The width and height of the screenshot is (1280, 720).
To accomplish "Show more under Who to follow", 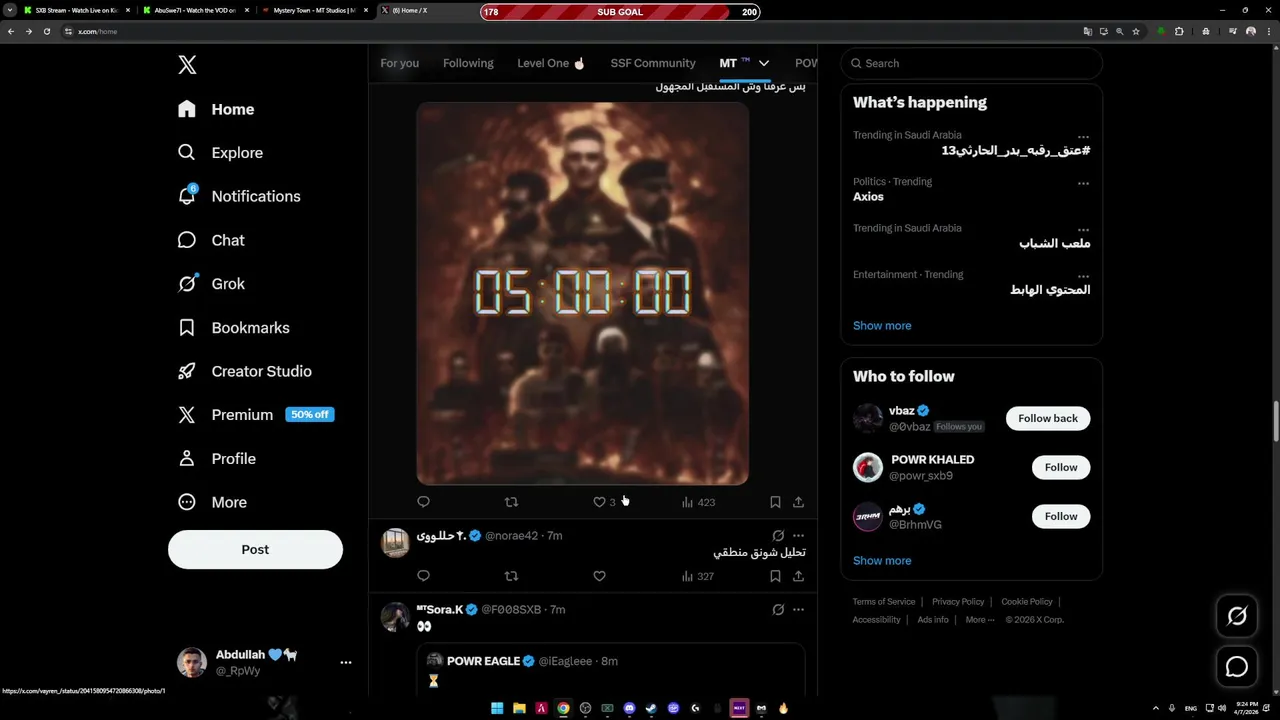I will [x=882, y=561].
